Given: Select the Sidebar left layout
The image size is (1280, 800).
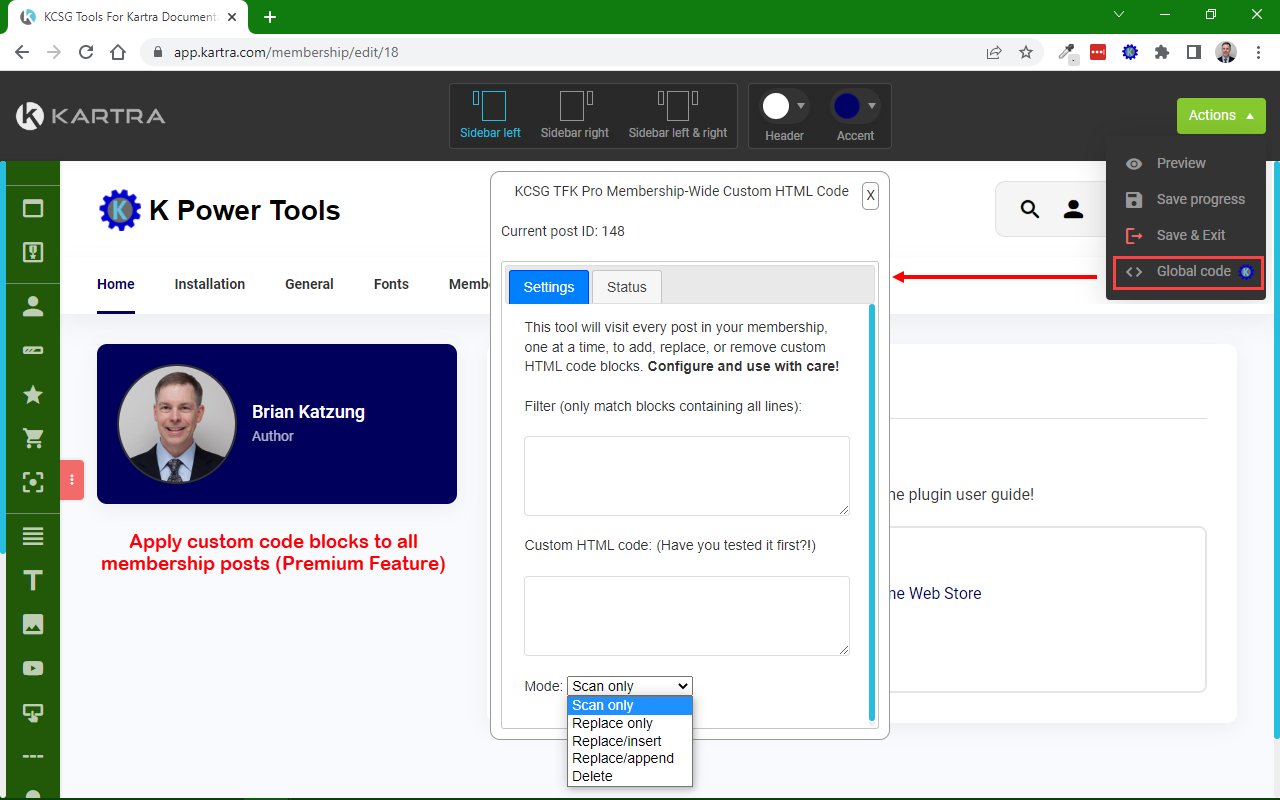Looking at the screenshot, I should point(490,115).
